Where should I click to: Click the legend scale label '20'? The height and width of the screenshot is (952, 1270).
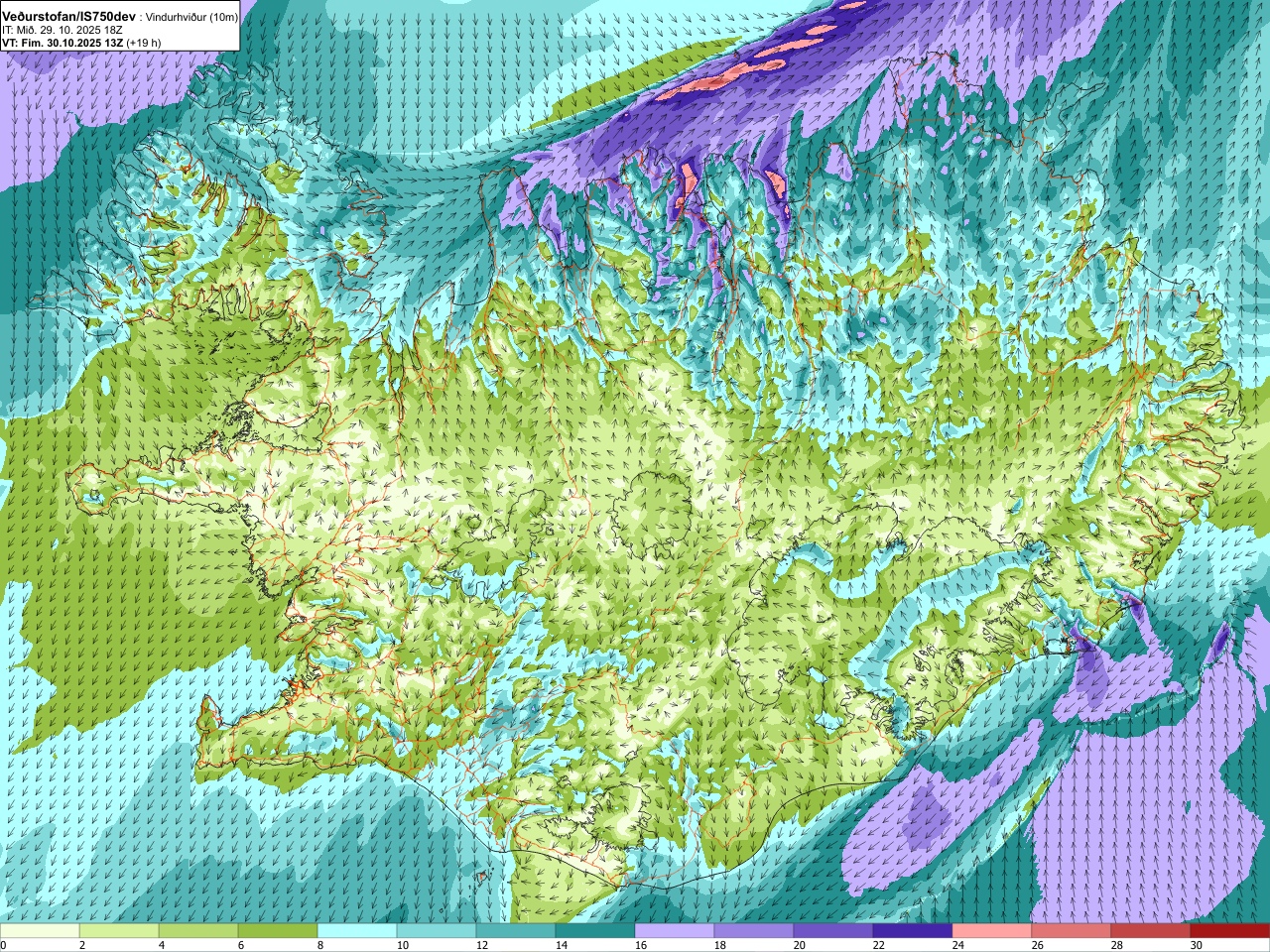point(799,945)
